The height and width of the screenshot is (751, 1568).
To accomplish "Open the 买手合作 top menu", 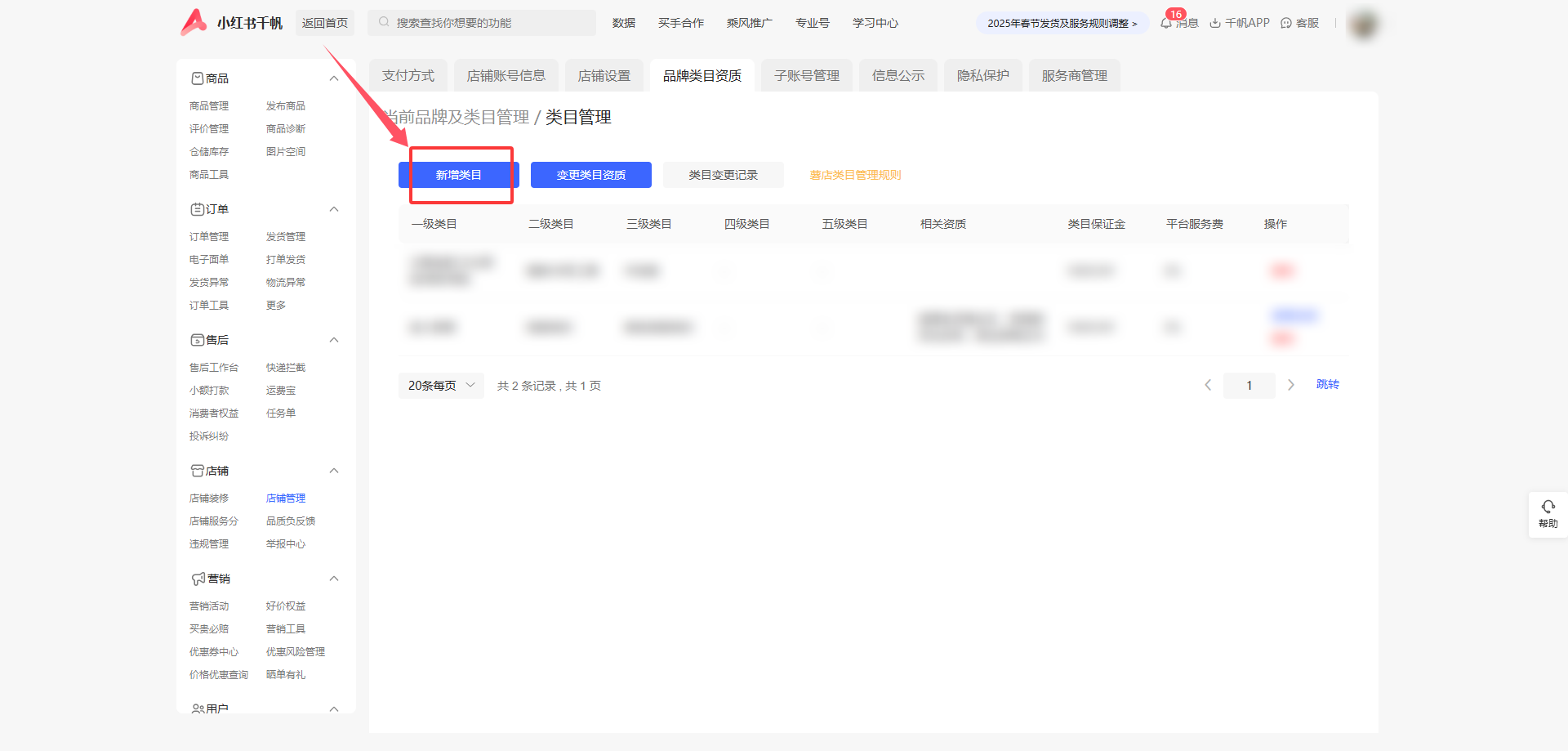I will point(681,23).
